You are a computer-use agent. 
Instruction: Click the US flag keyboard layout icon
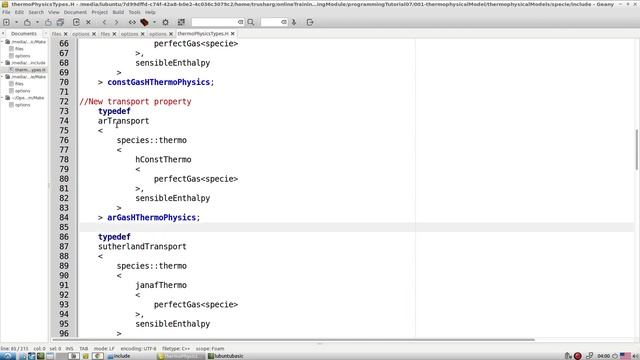point(625,356)
